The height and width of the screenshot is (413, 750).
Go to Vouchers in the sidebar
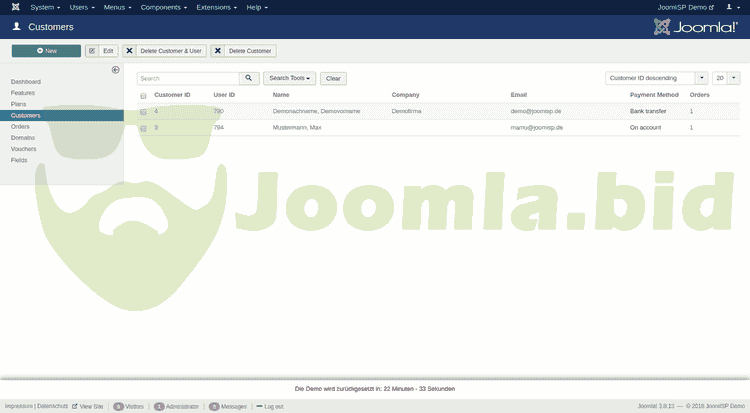(23, 149)
